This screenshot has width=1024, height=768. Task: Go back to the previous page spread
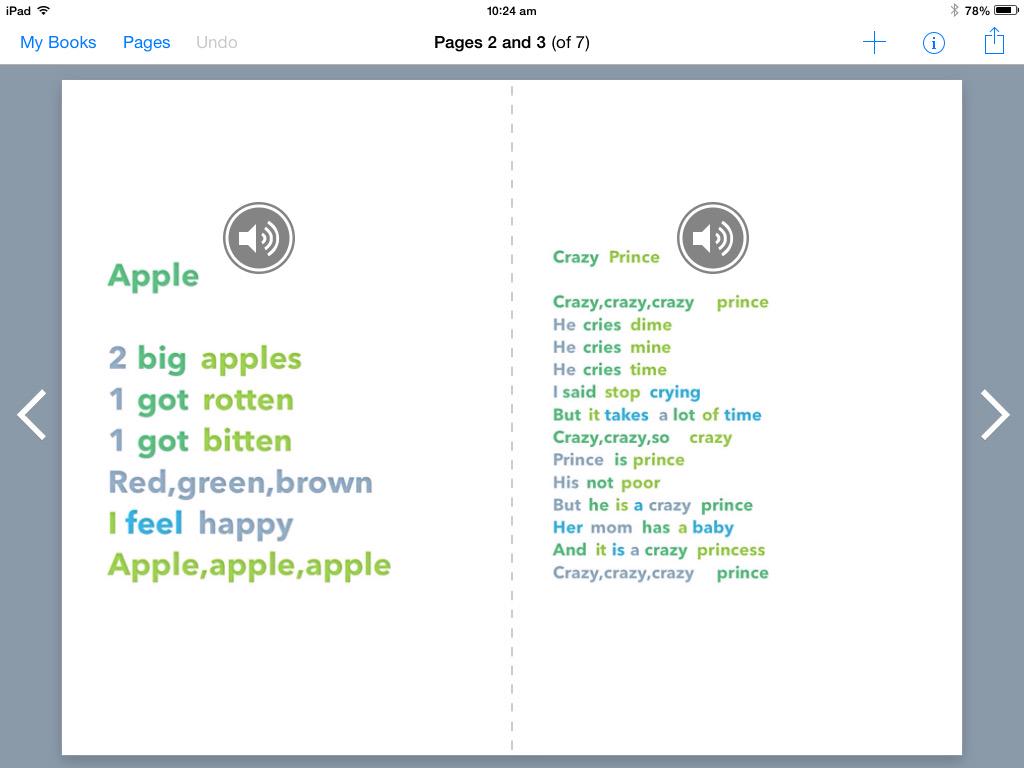coord(31,414)
